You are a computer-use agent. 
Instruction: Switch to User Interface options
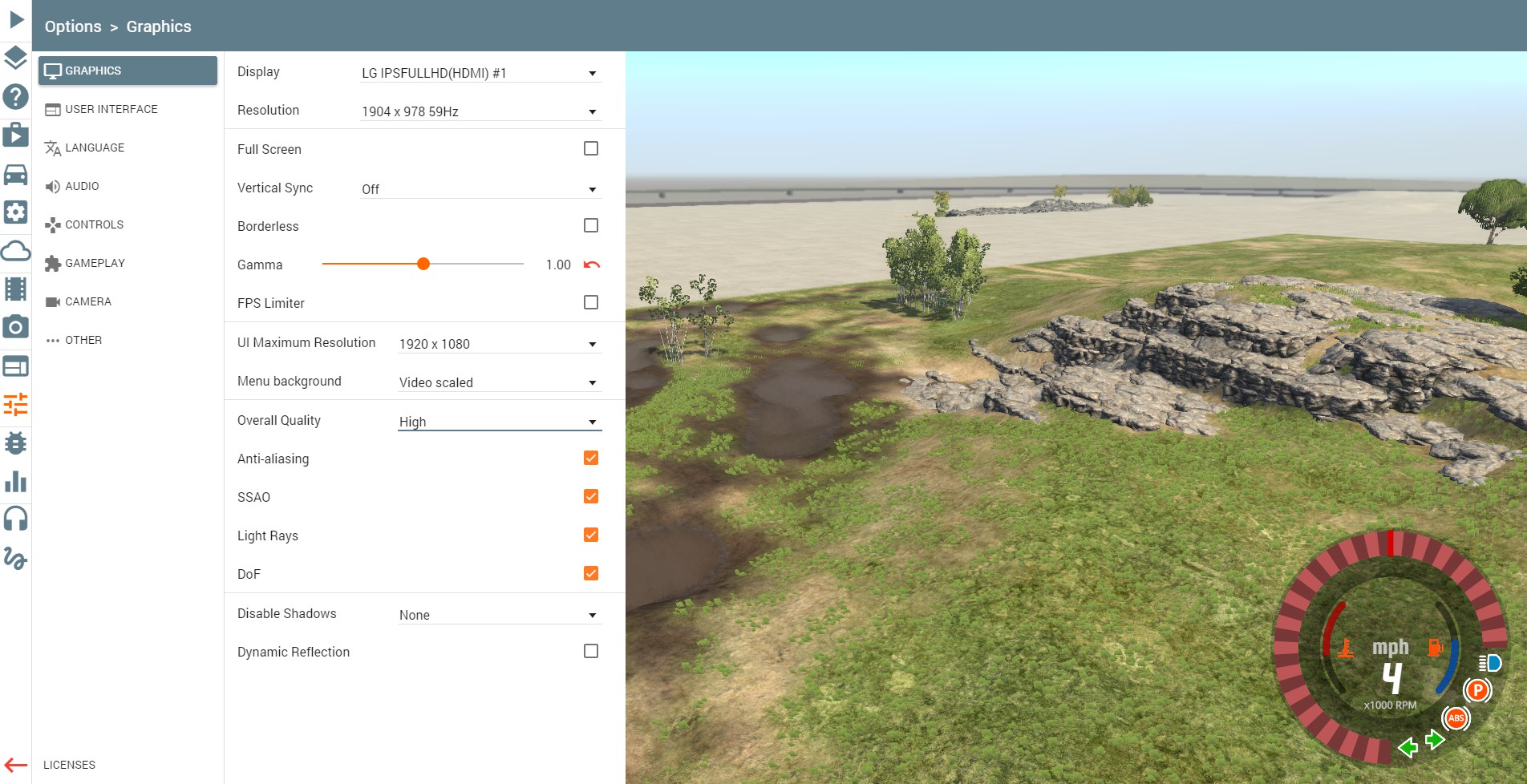point(128,109)
